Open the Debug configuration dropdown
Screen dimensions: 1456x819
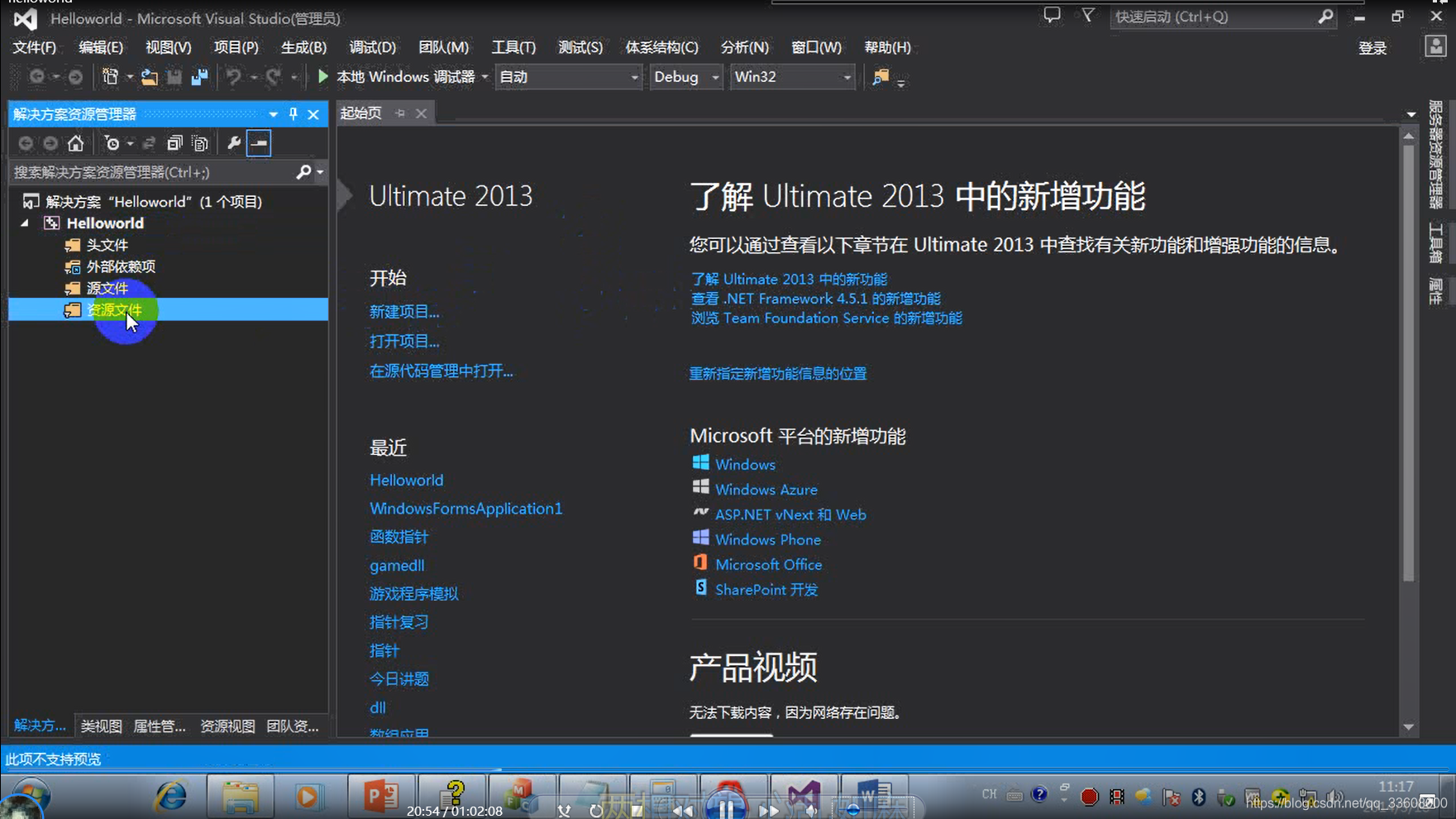tap(685, 77)
